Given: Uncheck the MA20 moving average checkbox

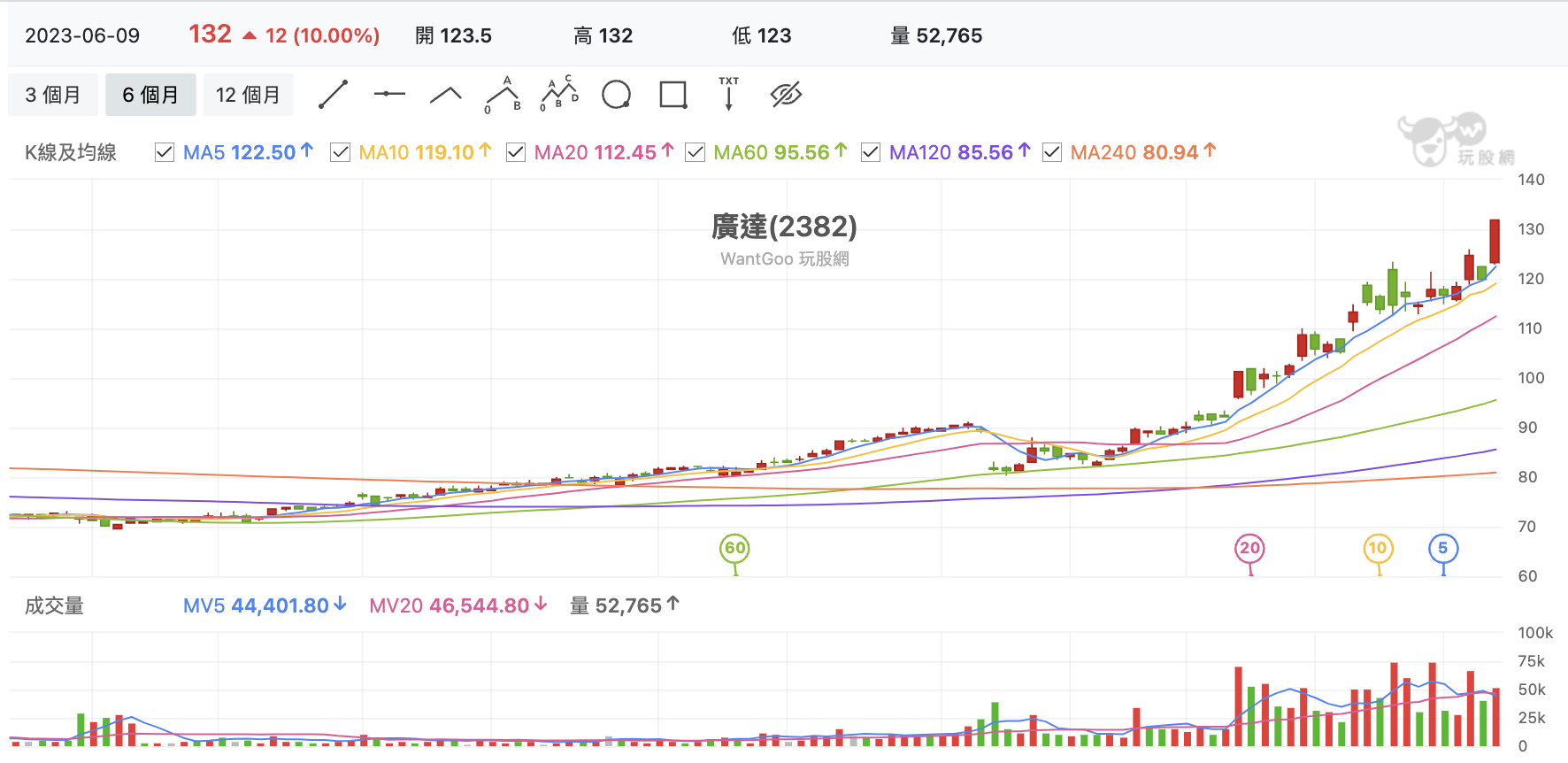Looking at the screenshot, I should coord(516,152).
